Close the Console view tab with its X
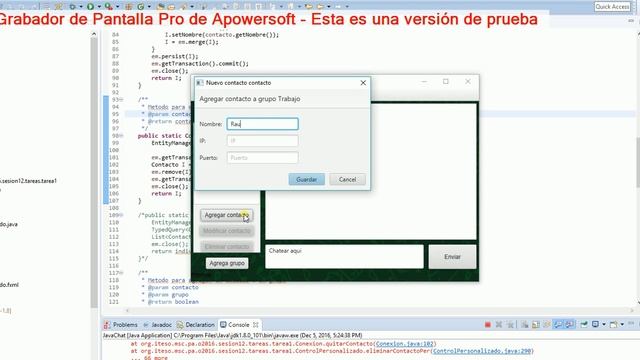 tap(256, 325)
